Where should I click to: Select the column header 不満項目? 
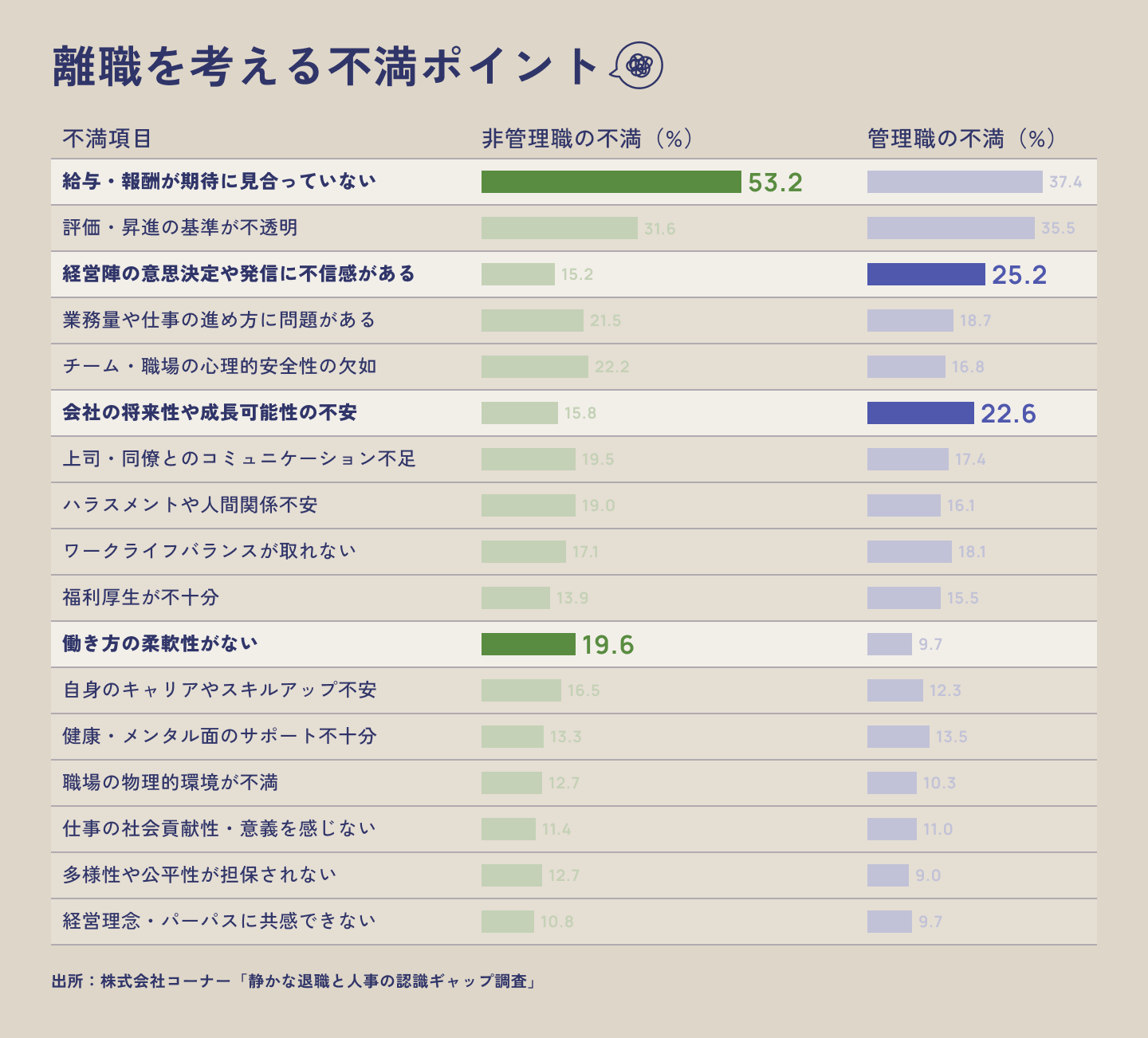107,139
